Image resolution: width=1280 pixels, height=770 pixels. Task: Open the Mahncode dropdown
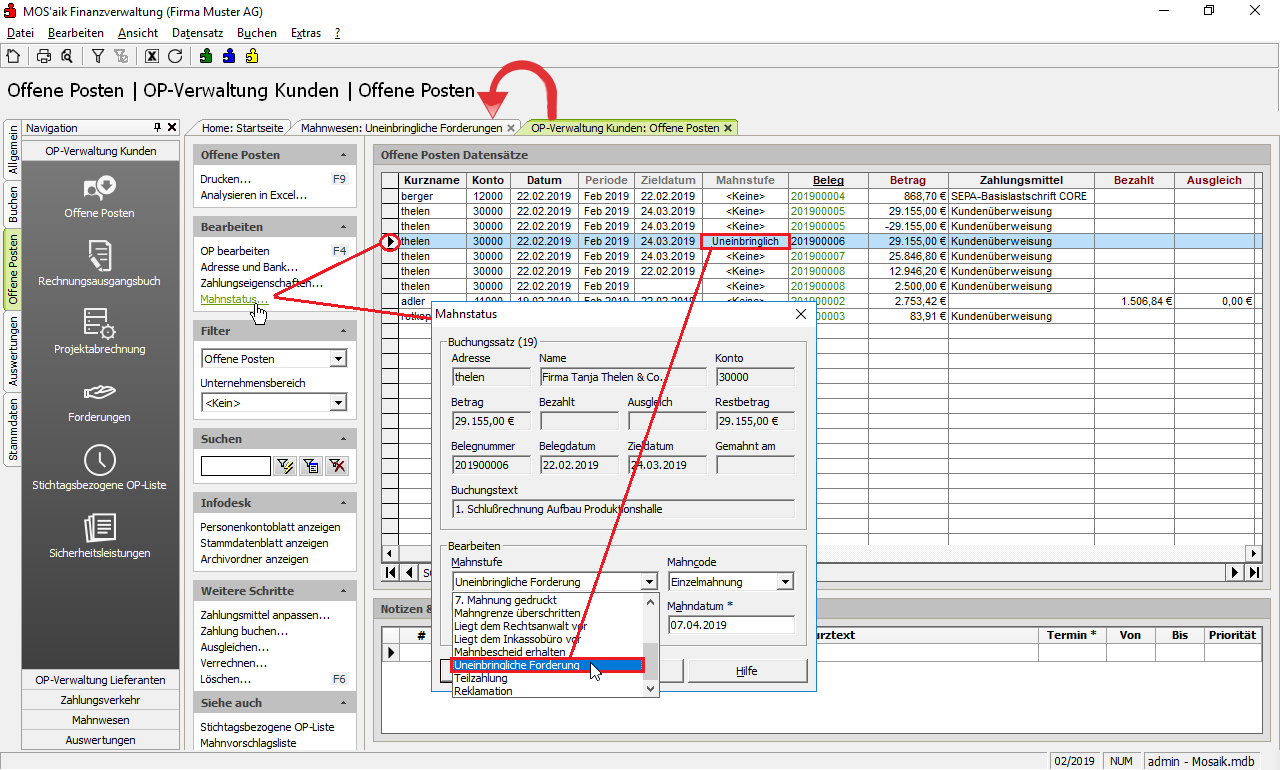pos(784,582)
